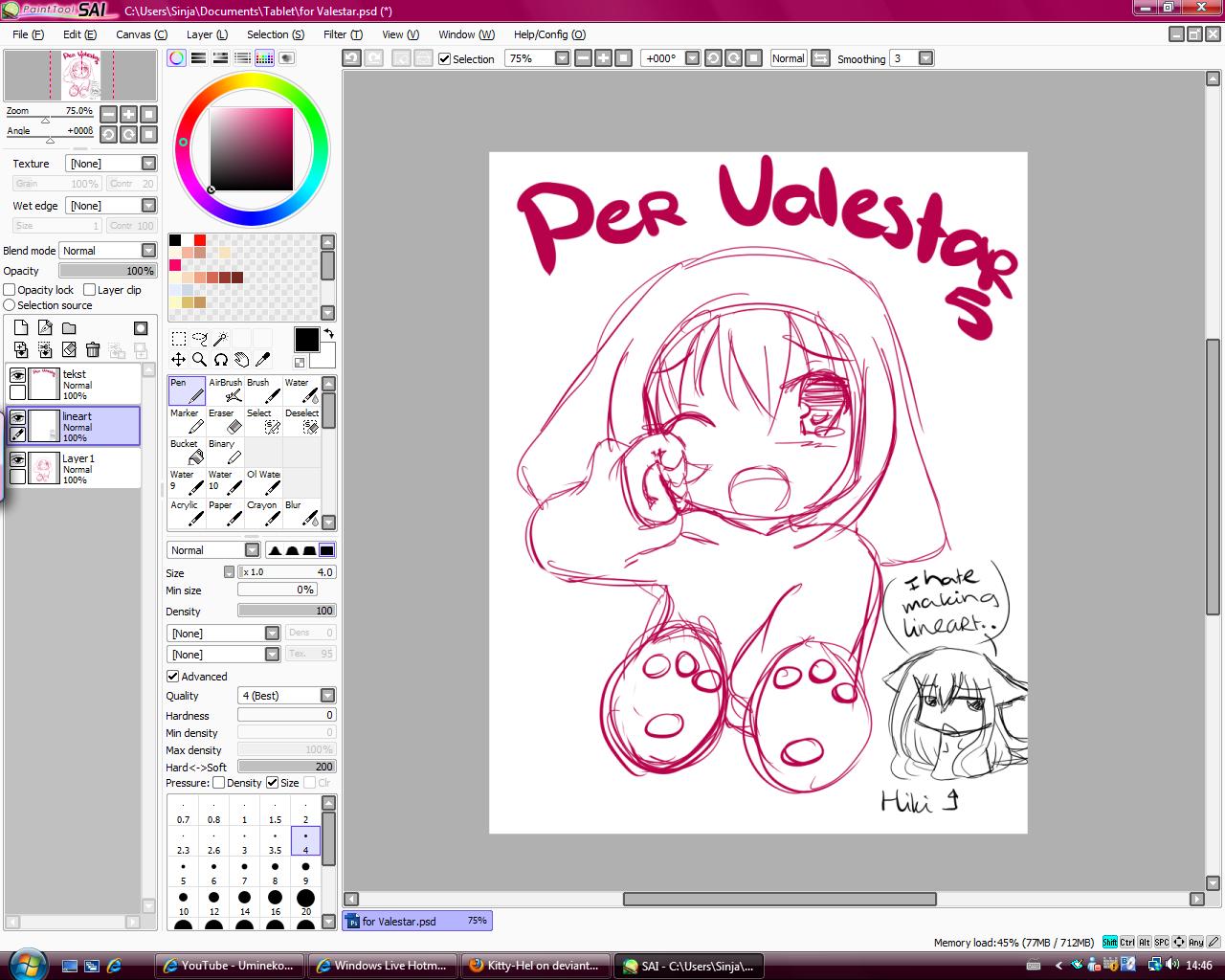Select the Blur tool
The height and width of the screenshot is (980, 1225).
301,513
